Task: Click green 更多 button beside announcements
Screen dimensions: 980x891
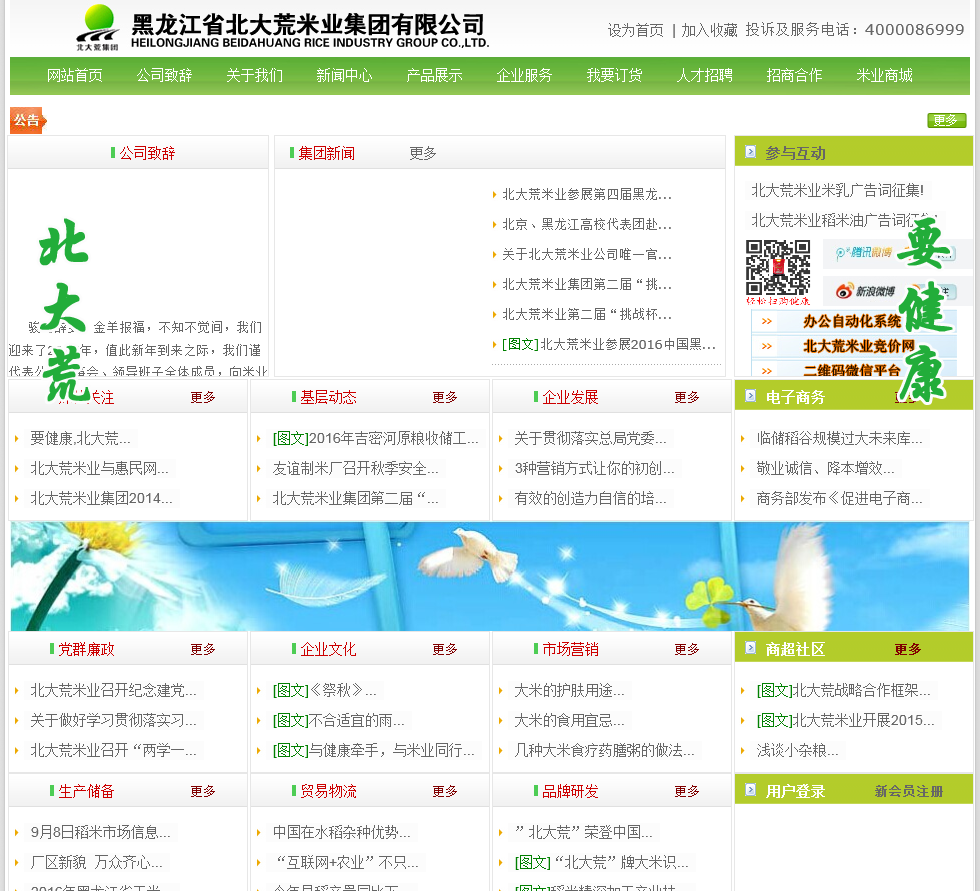Action: [946, 120]
